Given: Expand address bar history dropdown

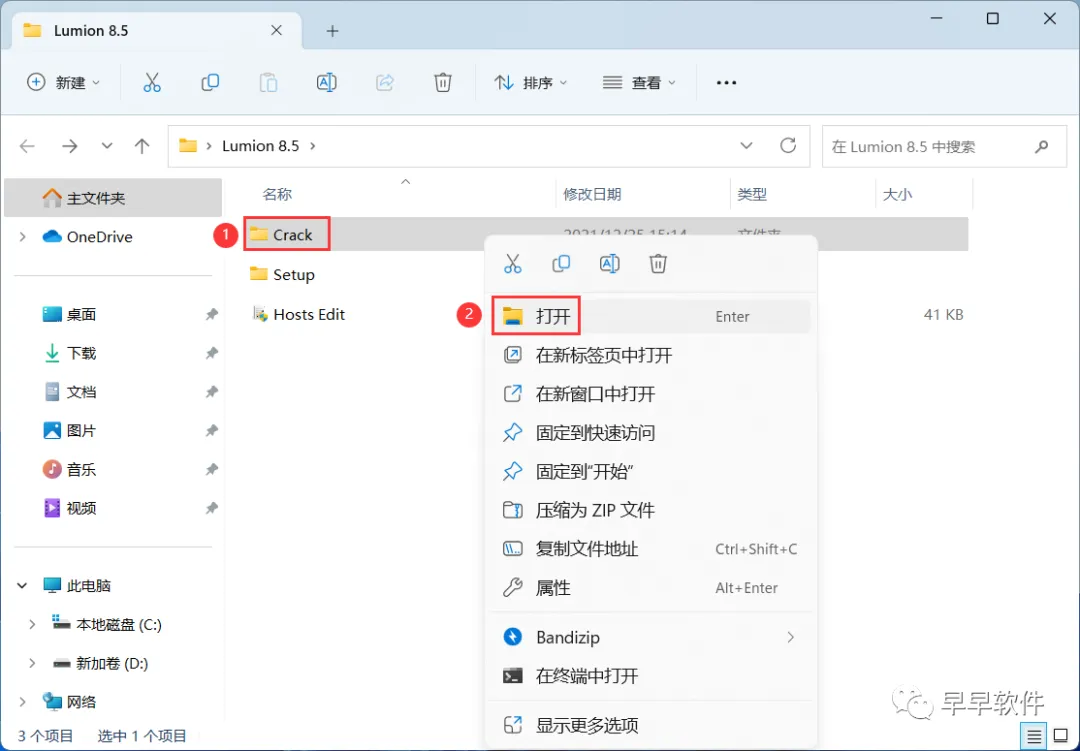Looking at the screenshot, I should tap(746, 146).
